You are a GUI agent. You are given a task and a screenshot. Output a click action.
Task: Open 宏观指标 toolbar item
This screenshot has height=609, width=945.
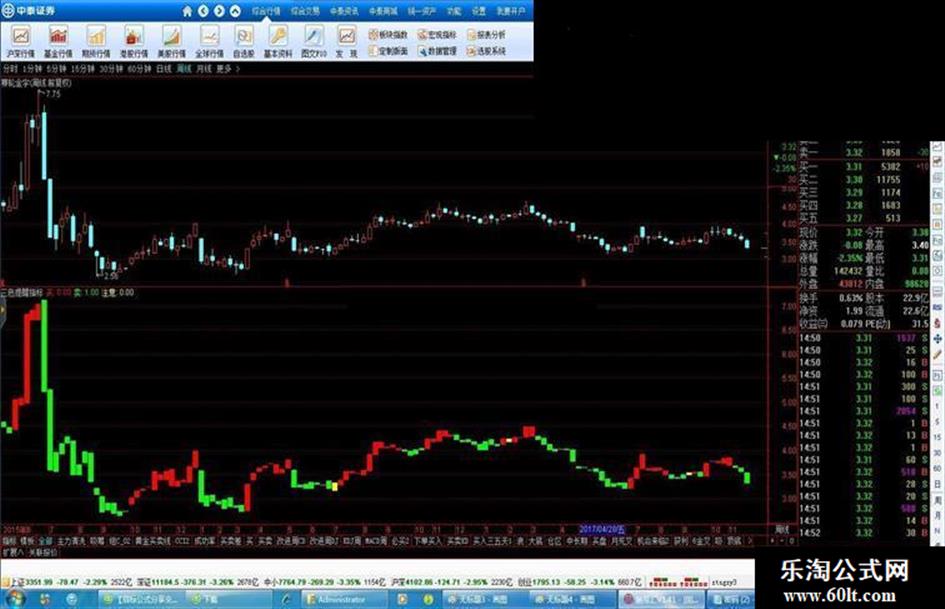[437, 35]
